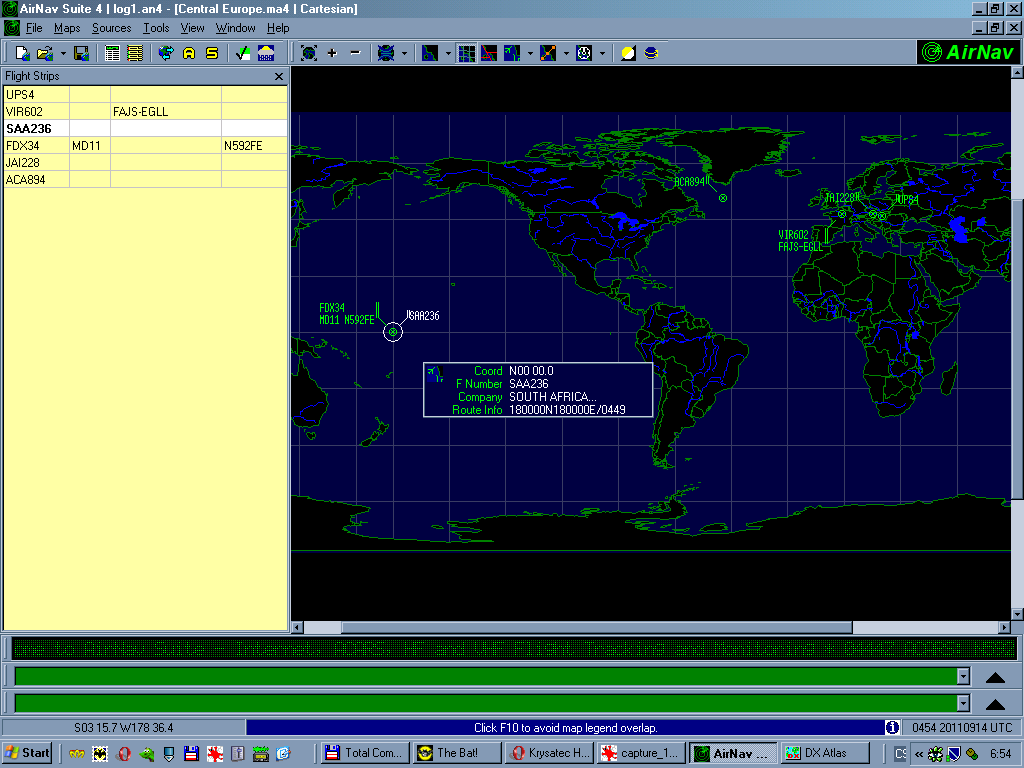Click the globe with arrows icon

click(167, 53)
